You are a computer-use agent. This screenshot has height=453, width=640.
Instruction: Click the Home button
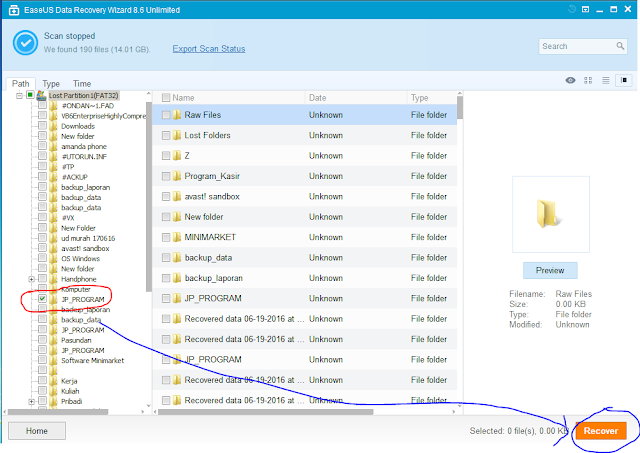(x=37, y=431)
